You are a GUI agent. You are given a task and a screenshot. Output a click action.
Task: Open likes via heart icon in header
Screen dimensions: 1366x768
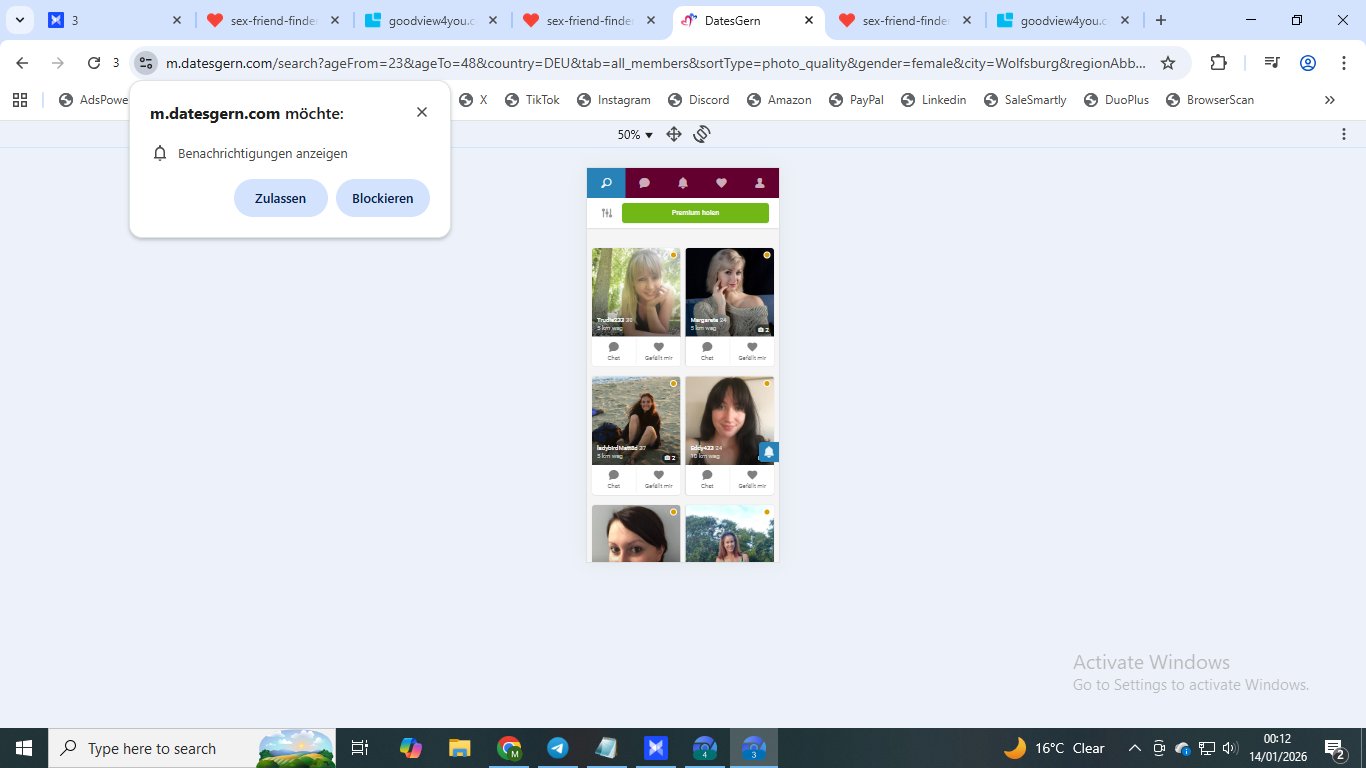pos(721,183)
